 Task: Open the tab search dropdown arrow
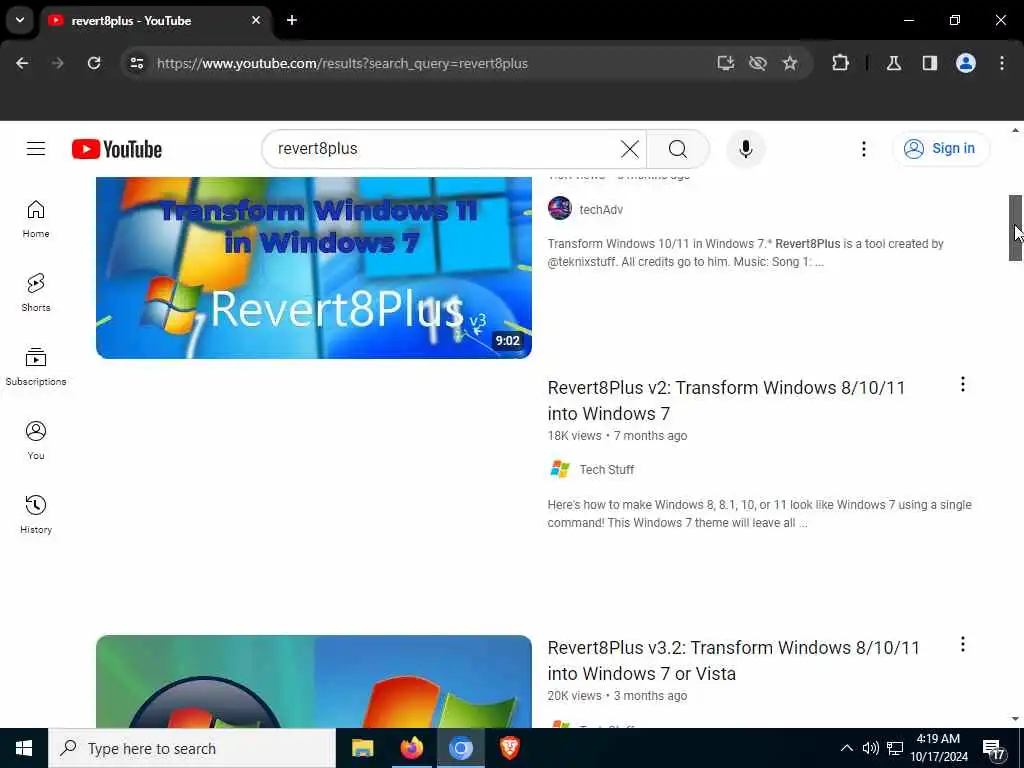20,20
